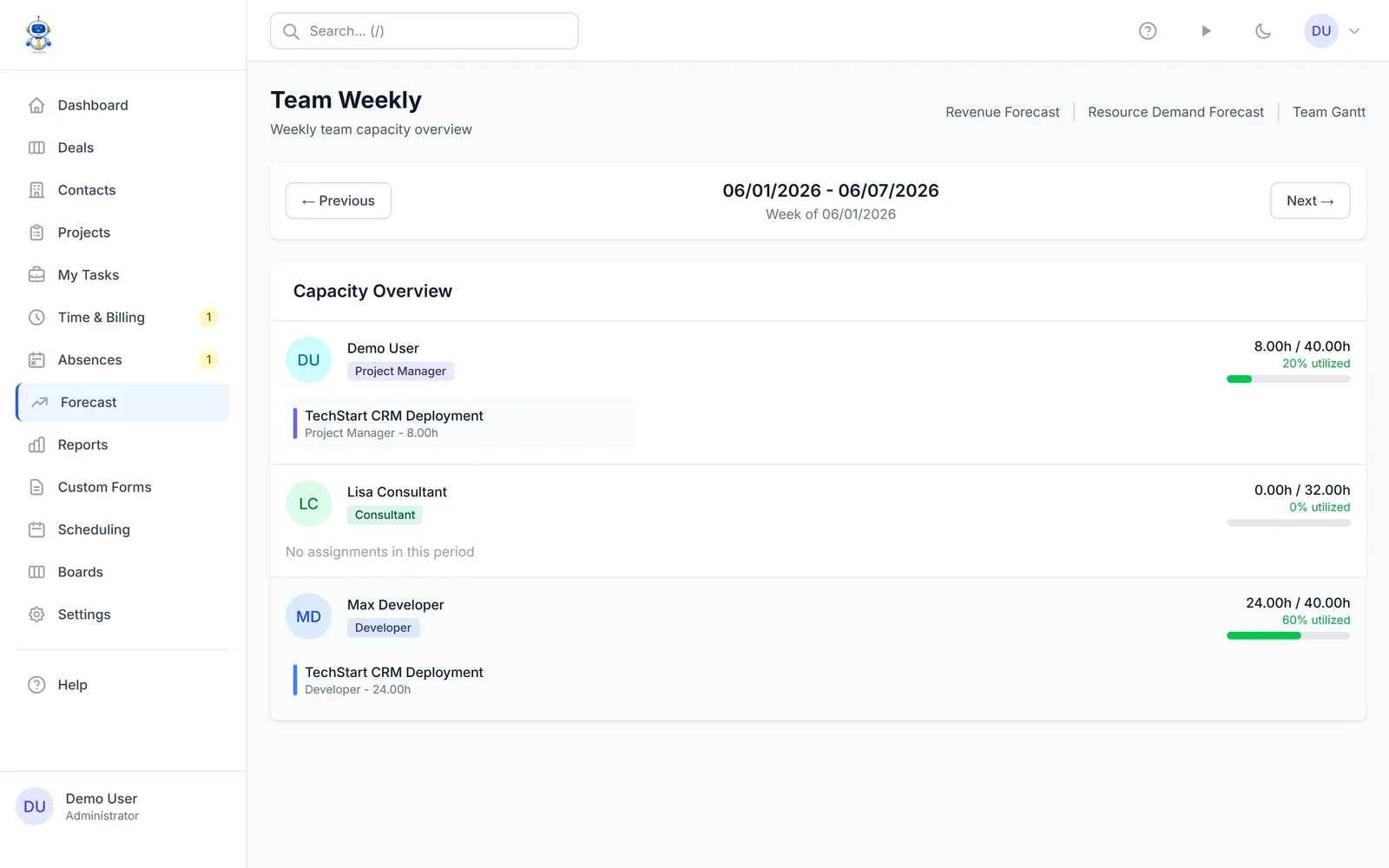This screenshot has width=1389, height=868.
Task: Open the Revenue Forecast link
Action: pos(1003,112)
